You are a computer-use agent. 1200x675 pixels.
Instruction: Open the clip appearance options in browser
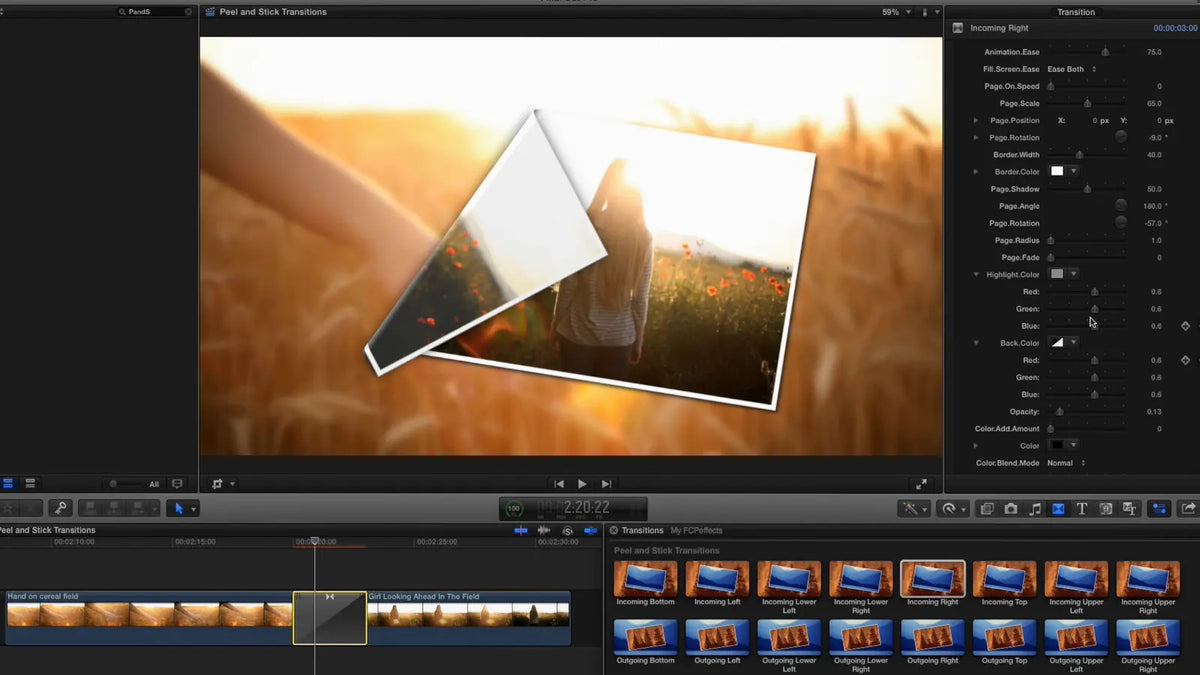tap(178, 484)
